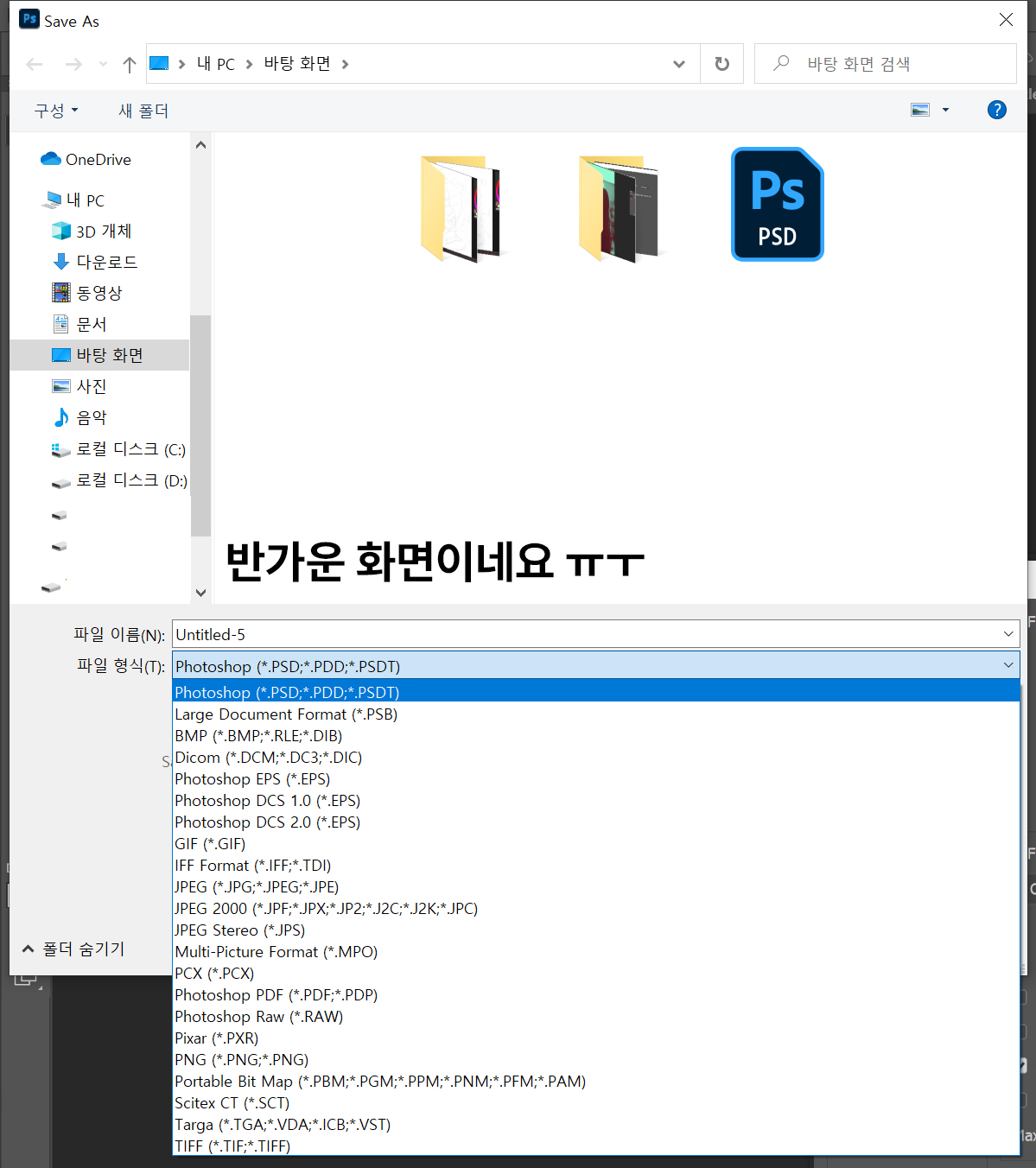Select OneDrive in the navigation pane
The image size is (1036, 1168).
pyautogui.click(x=86, y=160)
